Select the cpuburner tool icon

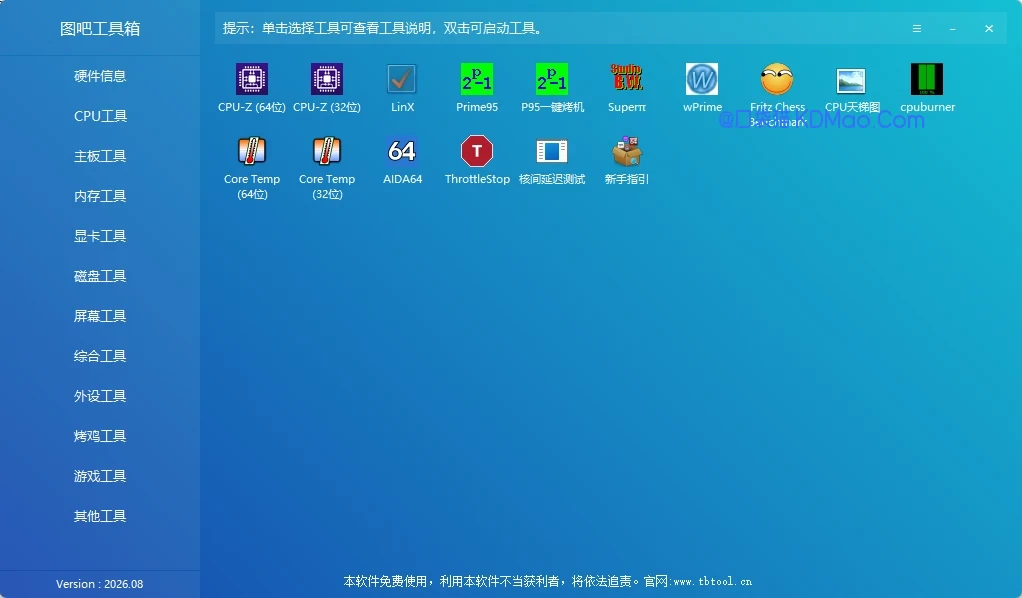coord(927,80)
